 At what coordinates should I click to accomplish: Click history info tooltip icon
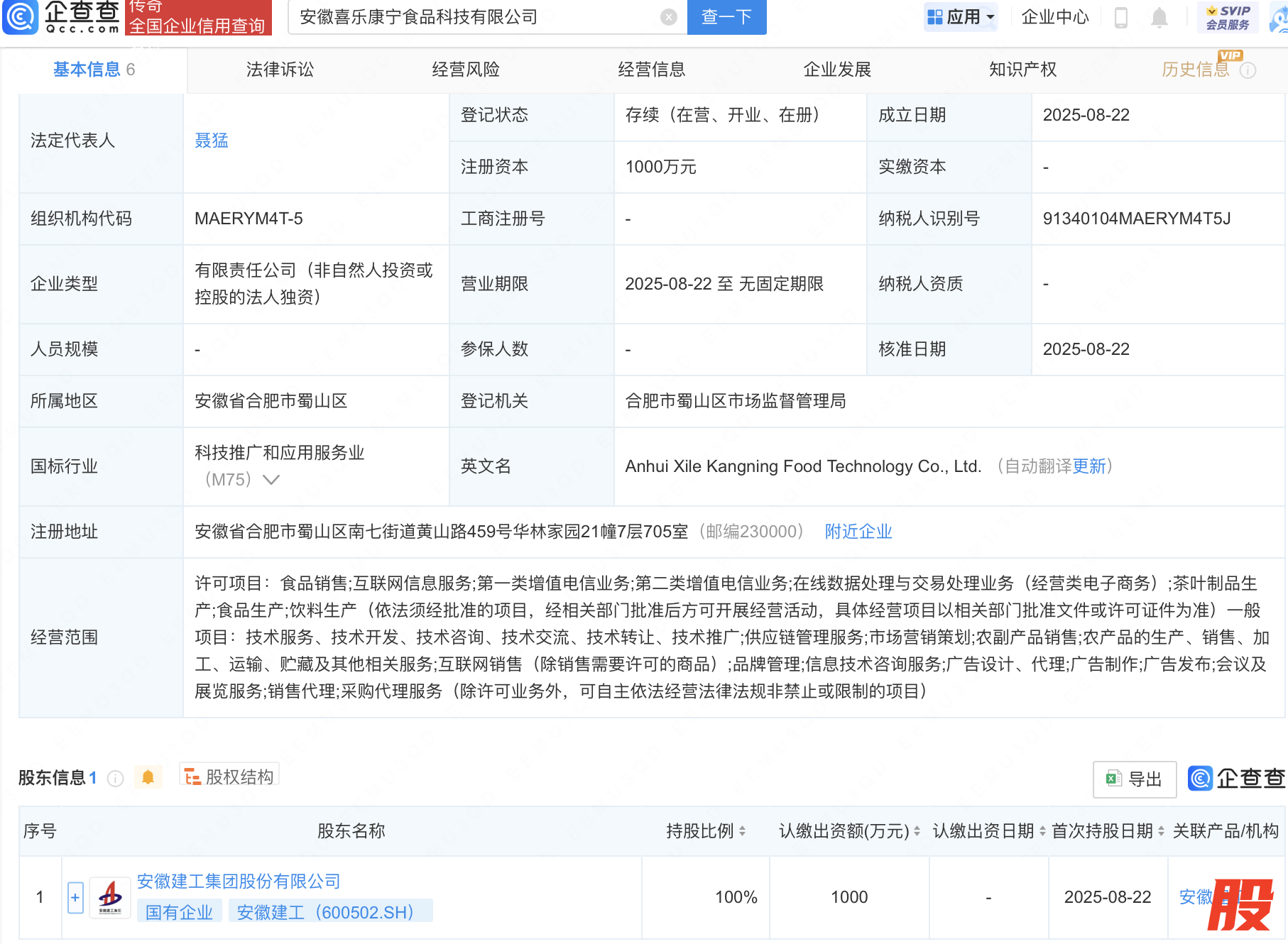point(1248,70)
